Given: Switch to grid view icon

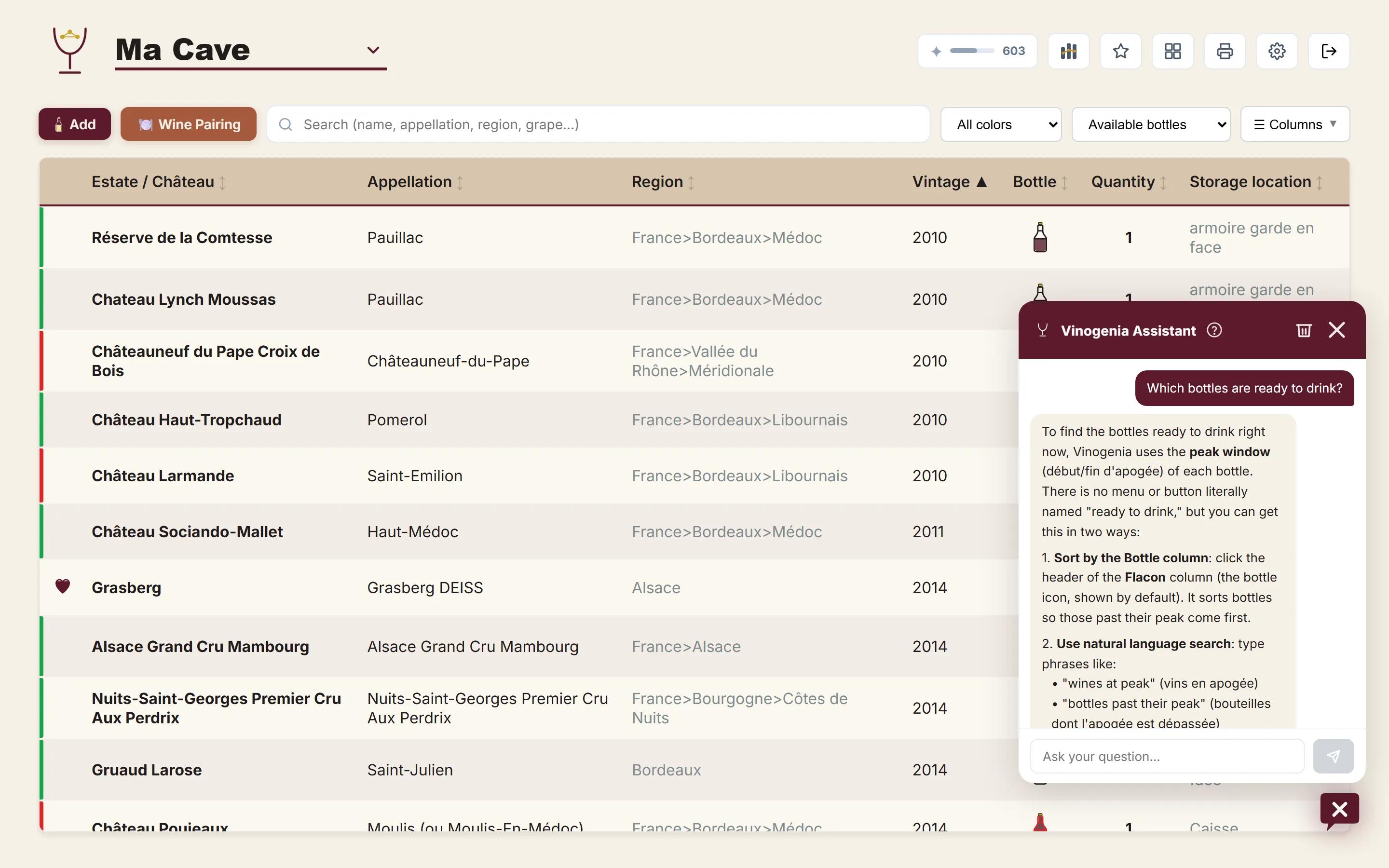Looking at the screenshot, I should point(1172,51).
